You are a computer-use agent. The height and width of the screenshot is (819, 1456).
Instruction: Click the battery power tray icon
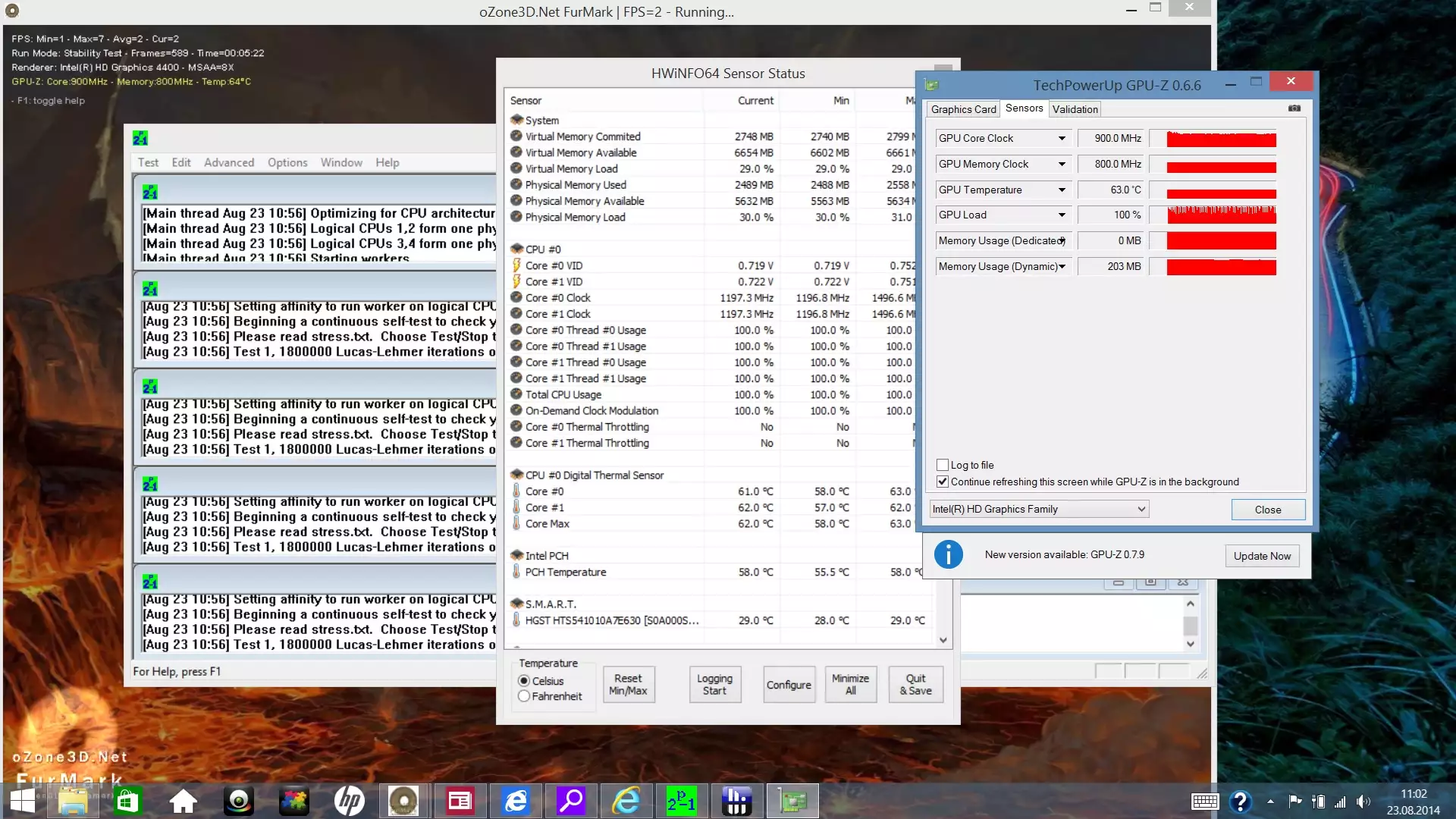[x=1319, y=802]
